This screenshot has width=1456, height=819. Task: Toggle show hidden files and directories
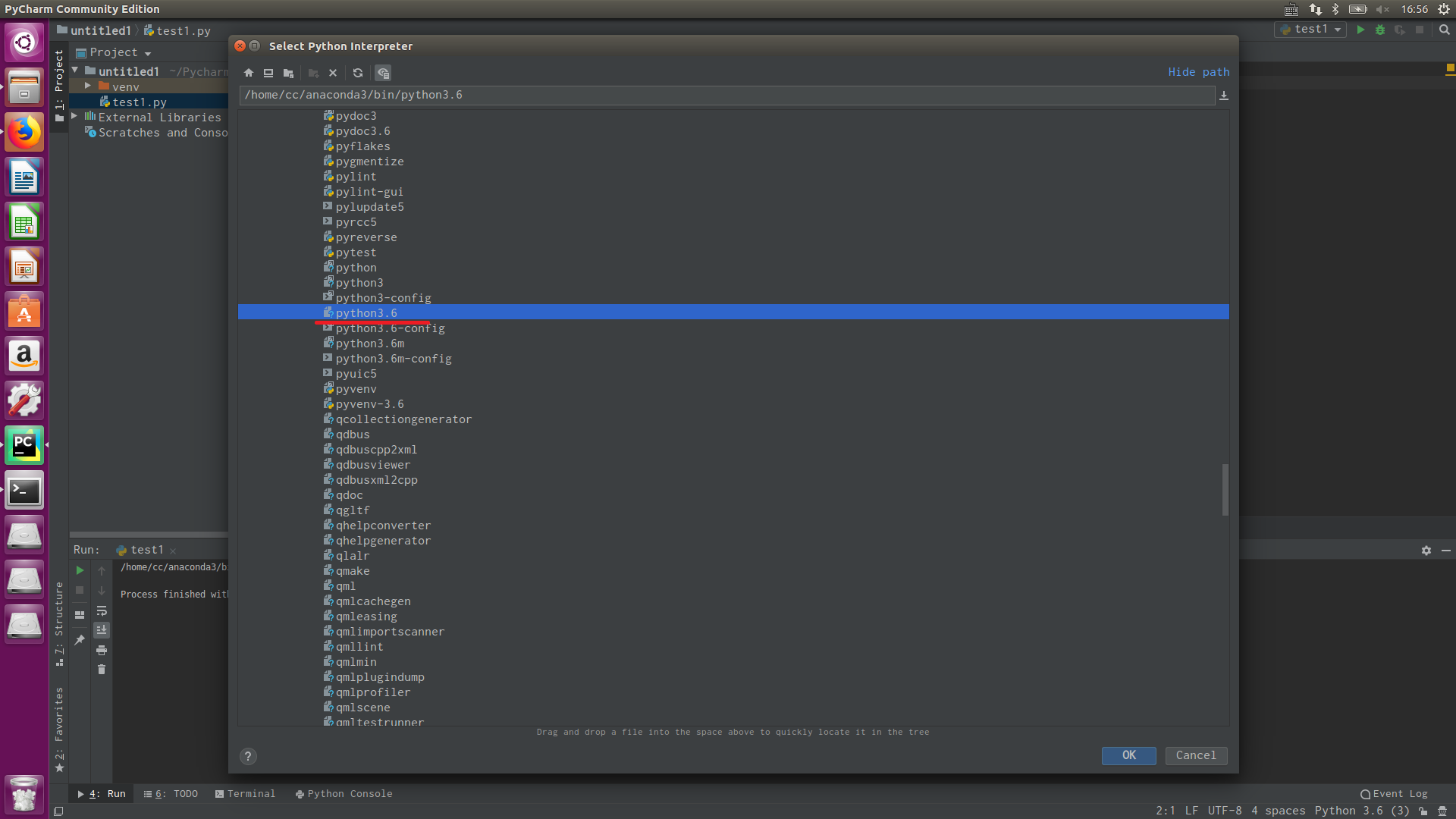[383, 73]
